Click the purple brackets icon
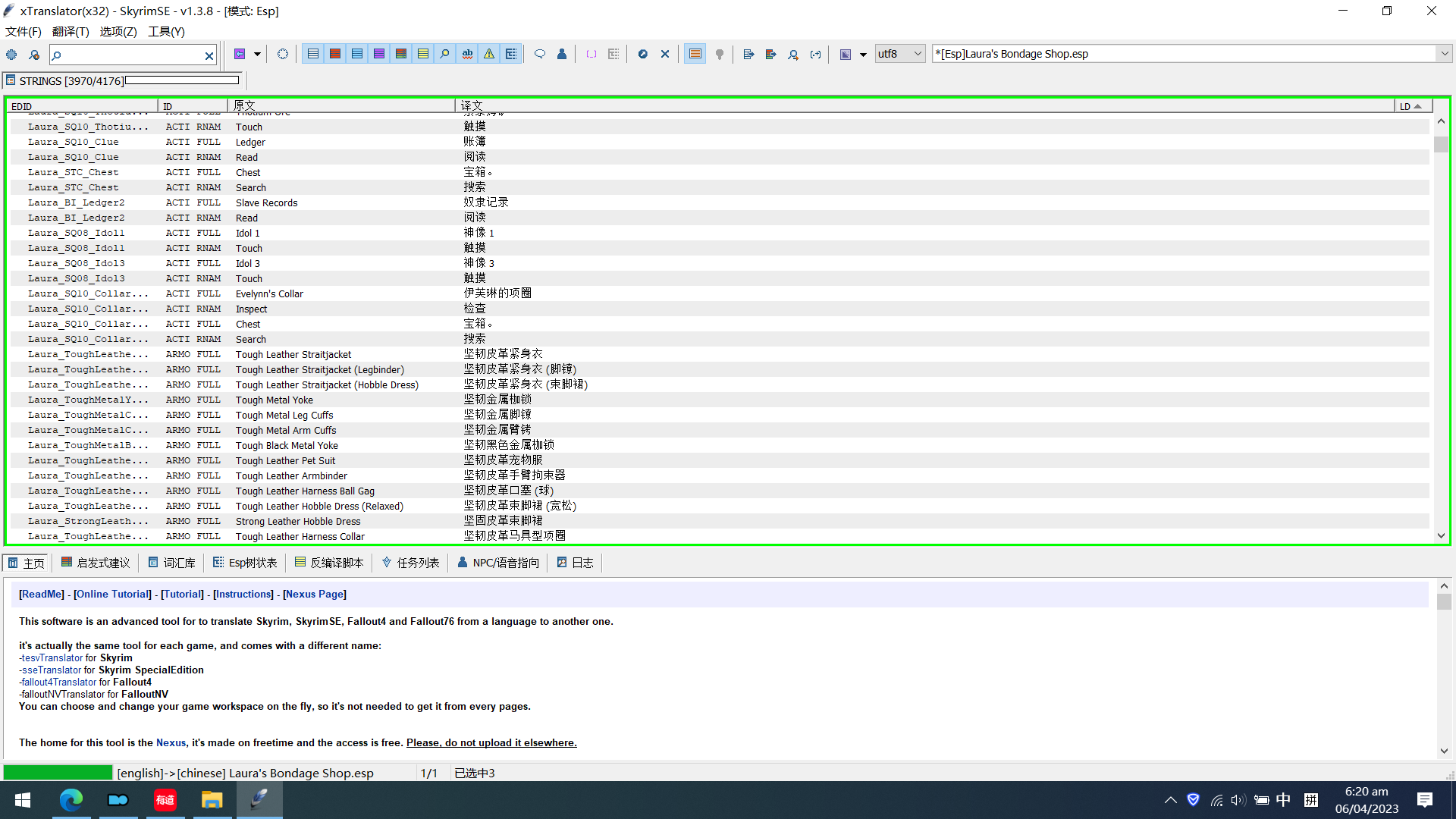The height and width of the screenshot is (819, 1456). pos(591,54)
